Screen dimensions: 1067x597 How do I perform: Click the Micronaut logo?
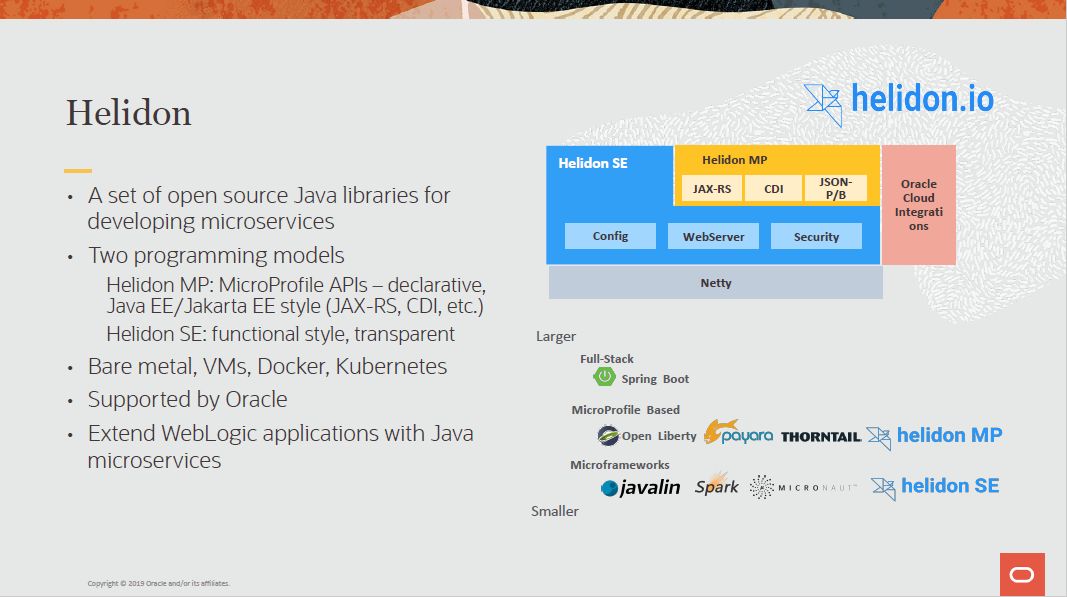click(x=803, y=487)
